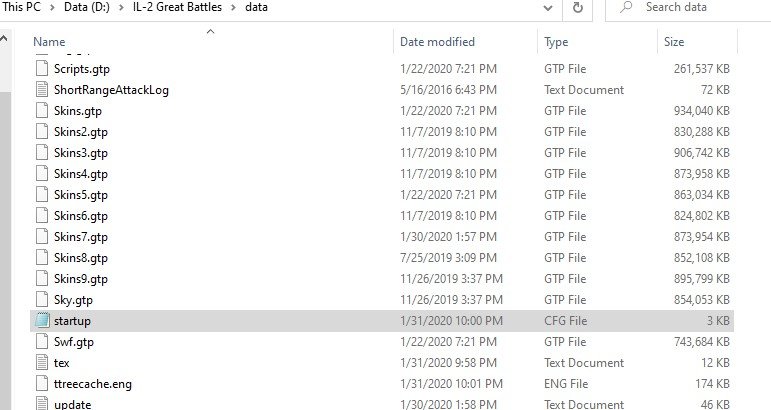Sort files by the Name column
771x410 pixels.
point(49,42)
